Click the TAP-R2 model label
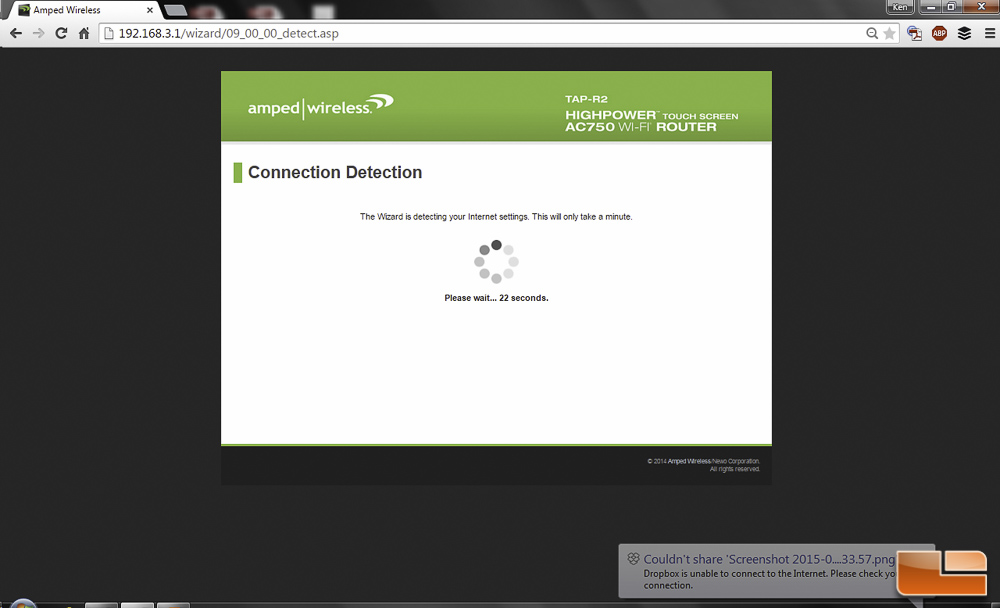Screen dimensions: 1000x608 pyautogui.click(x=586, y=99)
